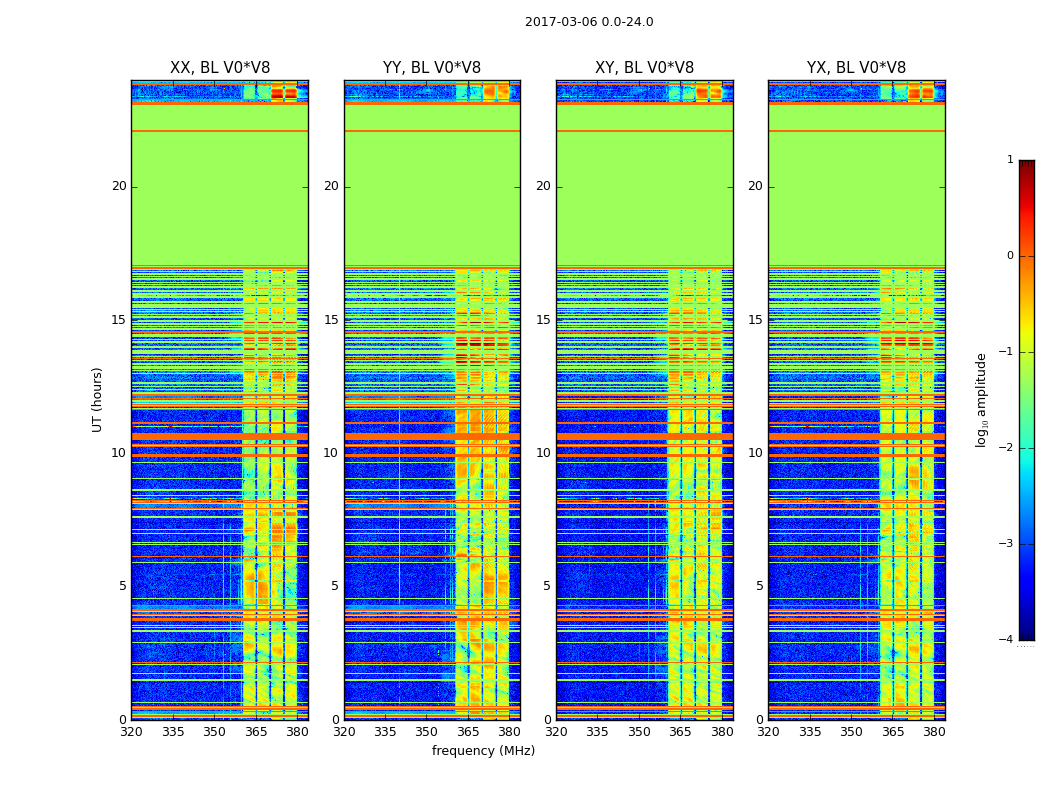The width and height of the screenshot is (1050, 800).
Task: Click the colorbar tick label '0'
Action: pos(1009,256)
